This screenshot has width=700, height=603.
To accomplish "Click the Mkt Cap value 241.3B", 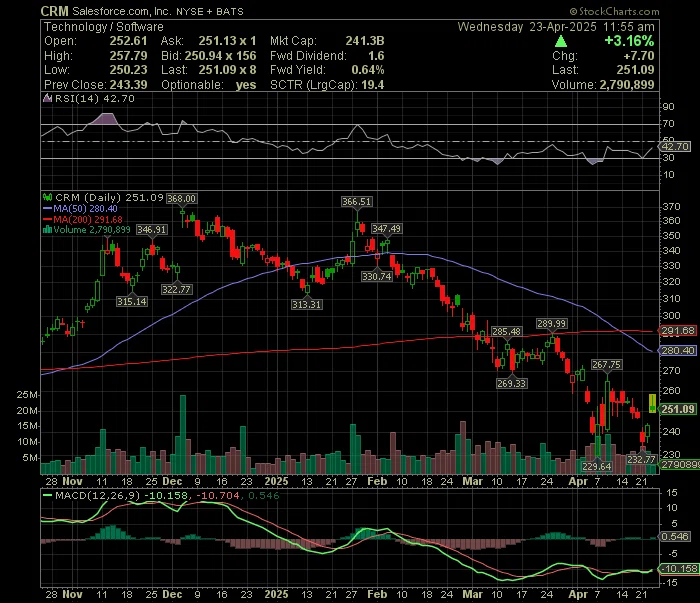I will (365, 41).
